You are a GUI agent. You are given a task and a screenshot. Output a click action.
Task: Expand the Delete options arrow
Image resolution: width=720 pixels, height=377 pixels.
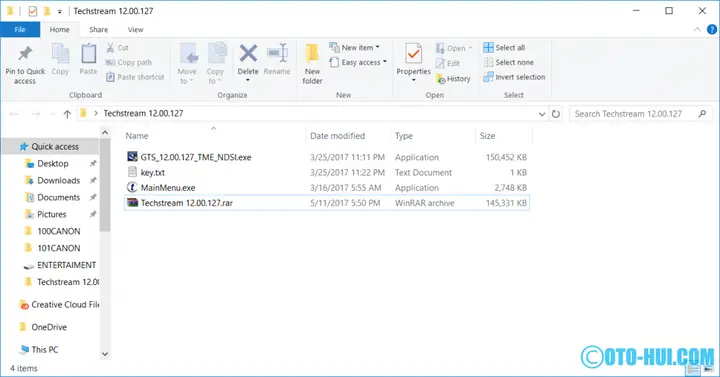[248, 80]
